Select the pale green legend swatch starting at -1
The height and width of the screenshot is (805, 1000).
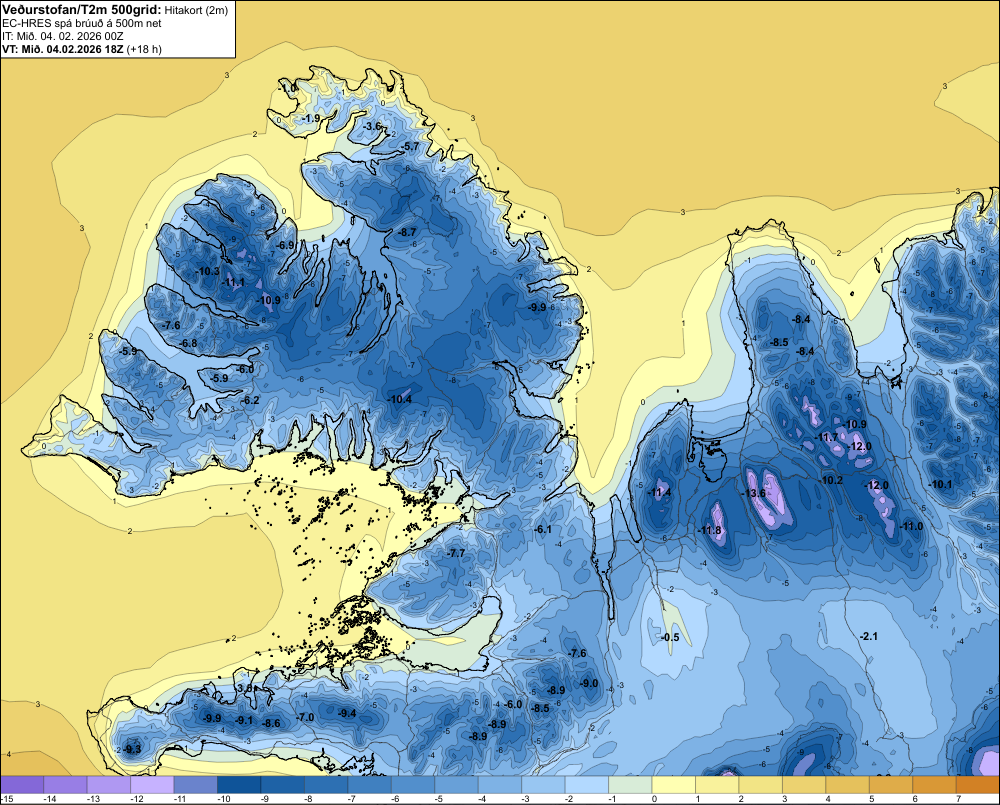(x=629, y=785)
